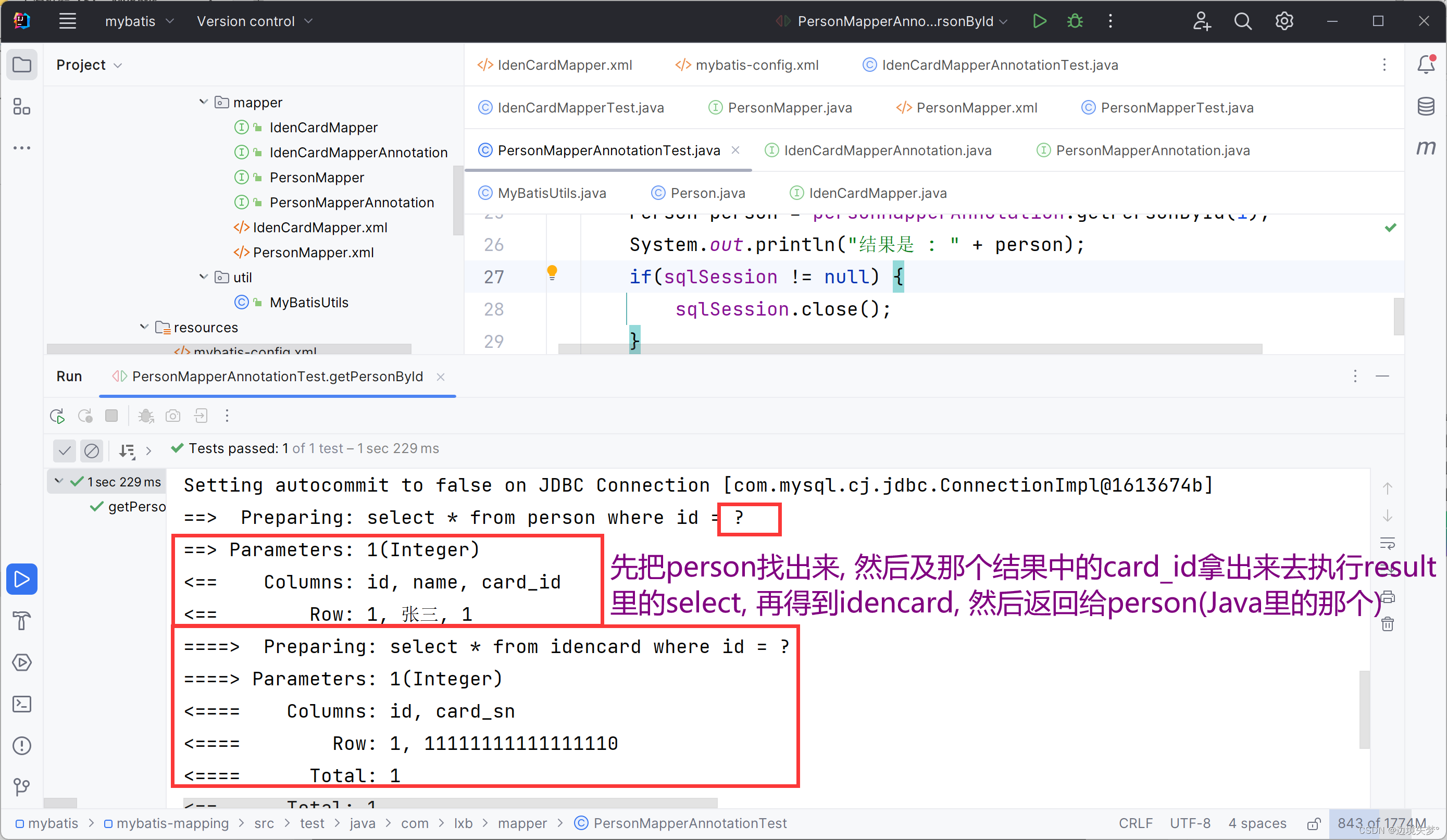Show more tool windows ellipsis

22,148
